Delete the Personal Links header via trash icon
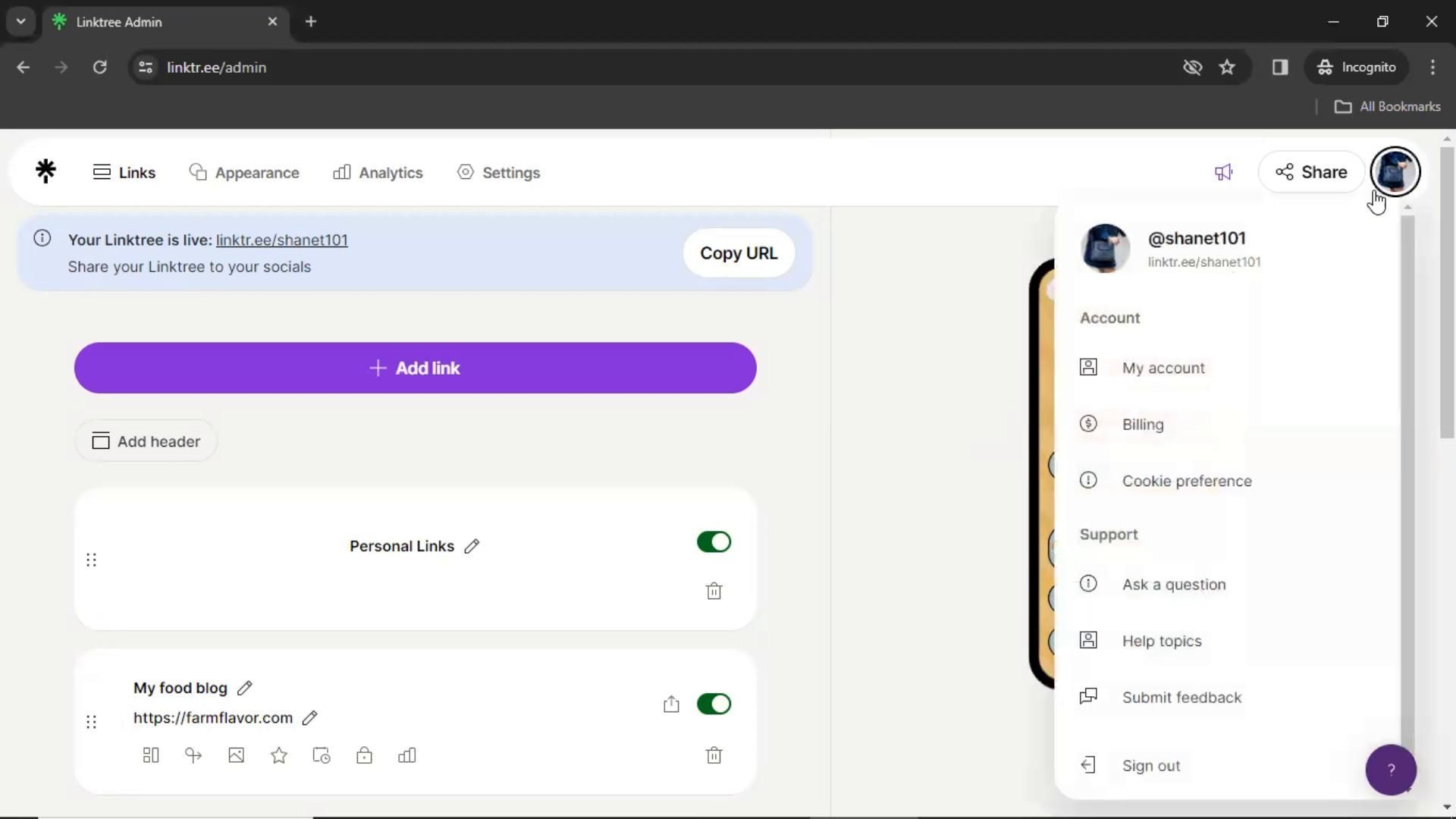Viewport: 1456px width, 819px height. (x=714, y=591)
